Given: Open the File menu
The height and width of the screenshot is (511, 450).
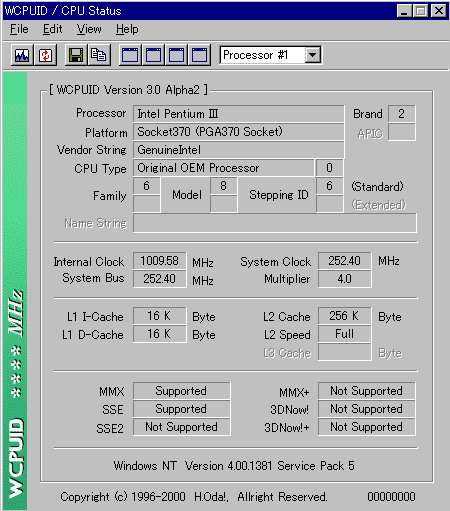Looking at the screenshot, I should [19, 29].
